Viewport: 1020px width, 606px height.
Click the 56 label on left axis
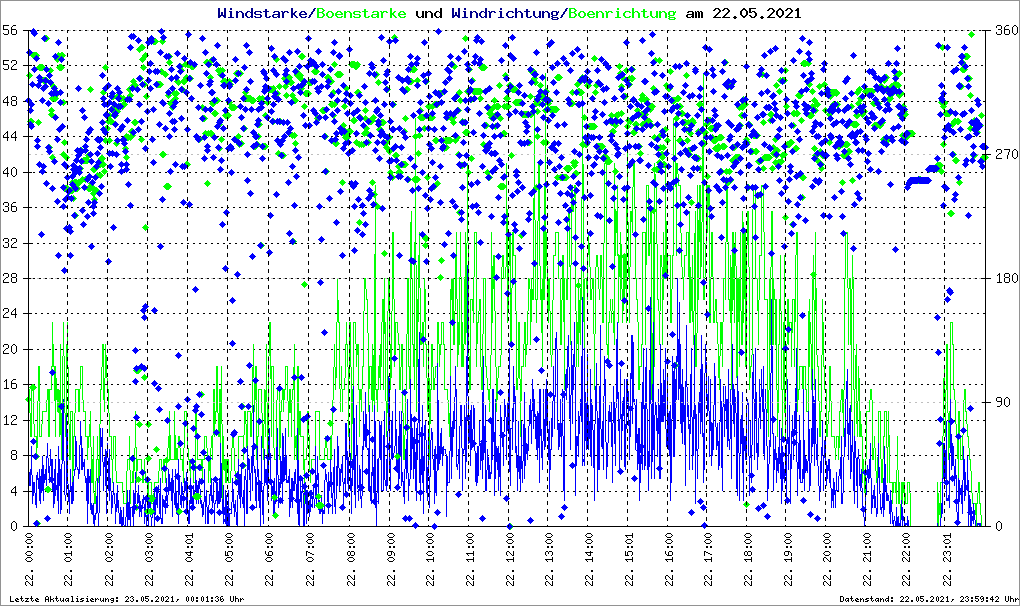11,30
